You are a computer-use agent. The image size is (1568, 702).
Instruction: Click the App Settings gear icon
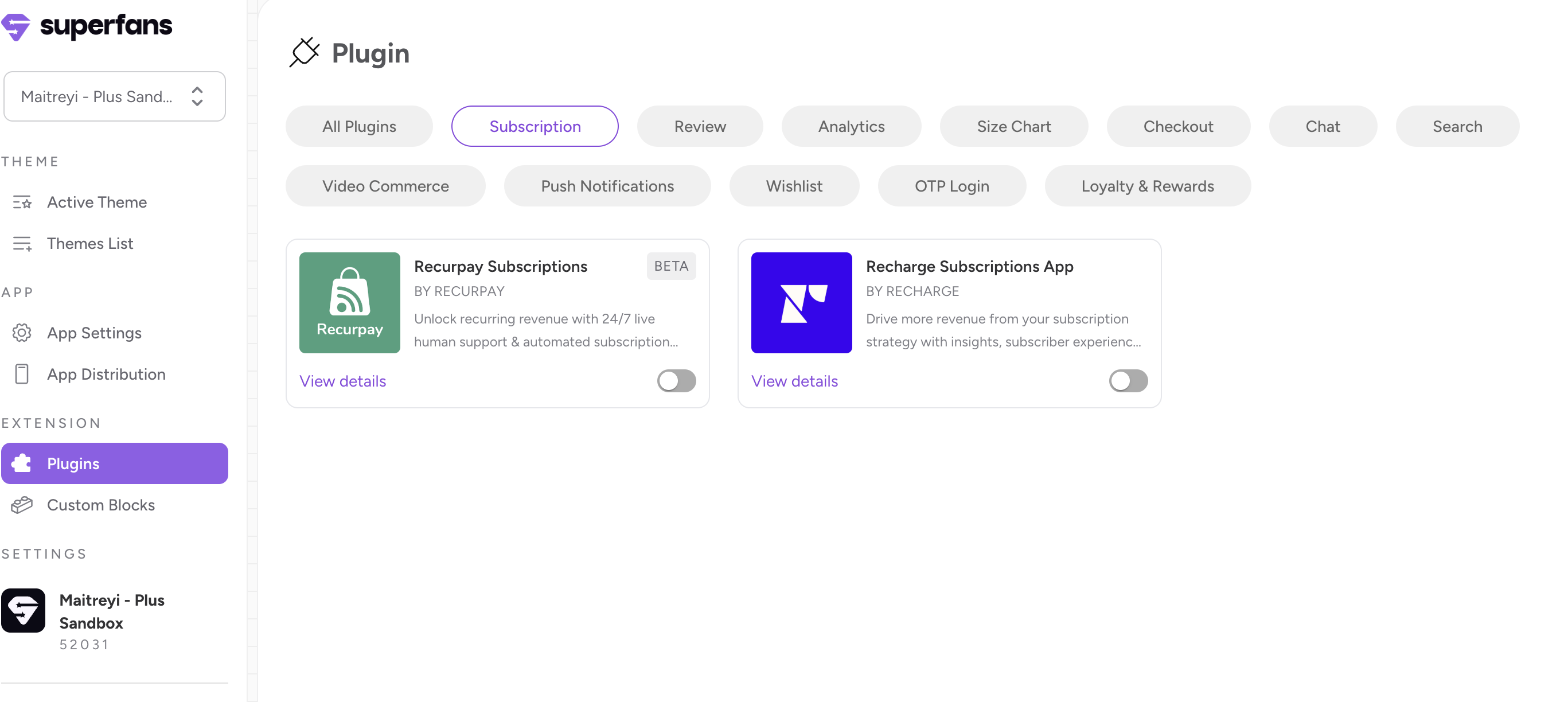tap(22, 333)
